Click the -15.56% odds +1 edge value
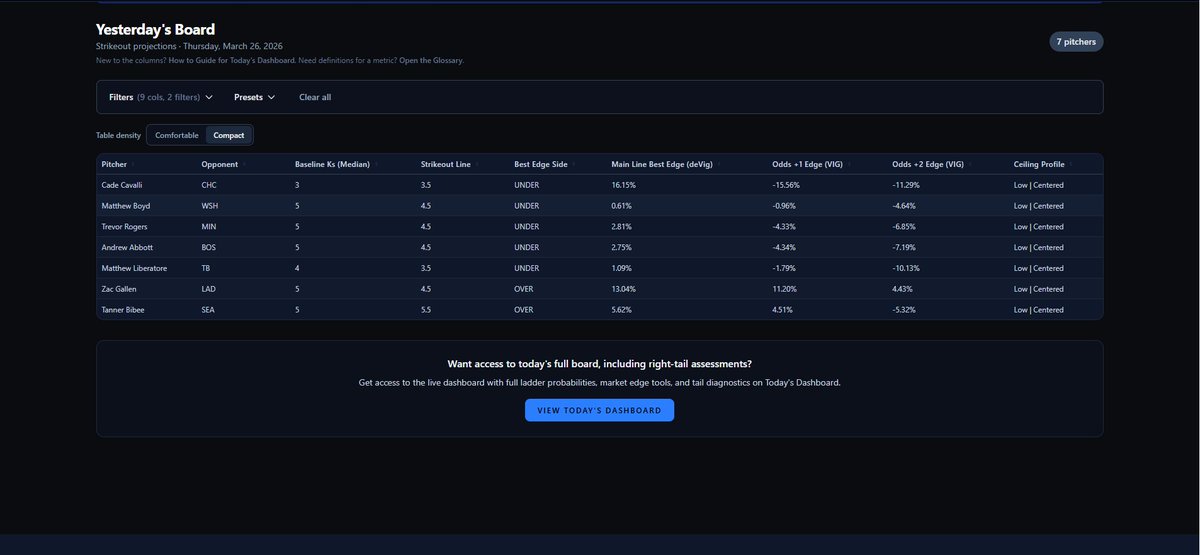 pyautogui.click(x=787, y=185)
